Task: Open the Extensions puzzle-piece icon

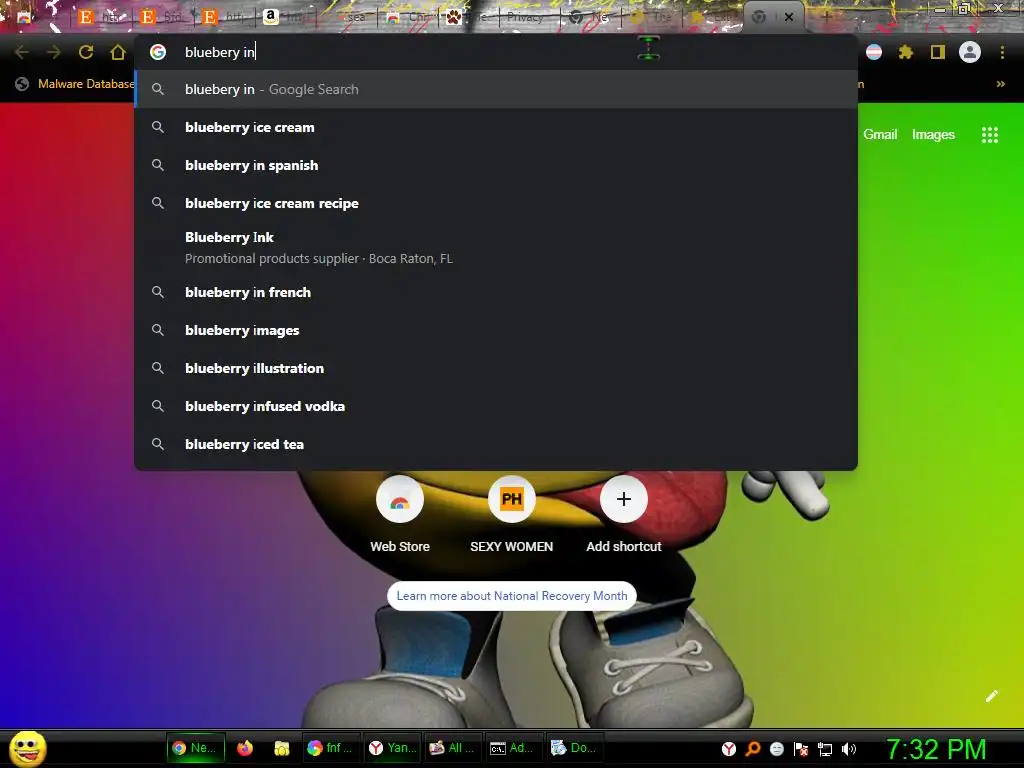Action: click(x=906, y=52)
